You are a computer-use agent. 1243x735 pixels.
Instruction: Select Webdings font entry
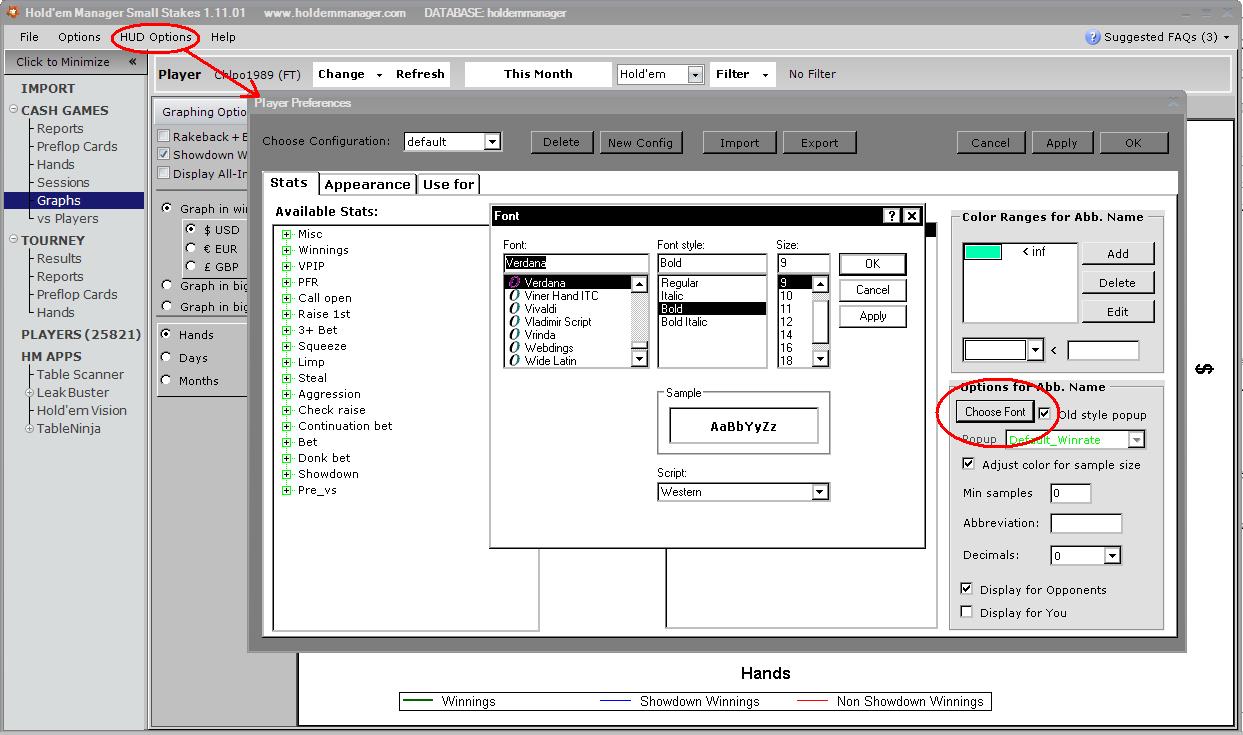click(567, 348)
